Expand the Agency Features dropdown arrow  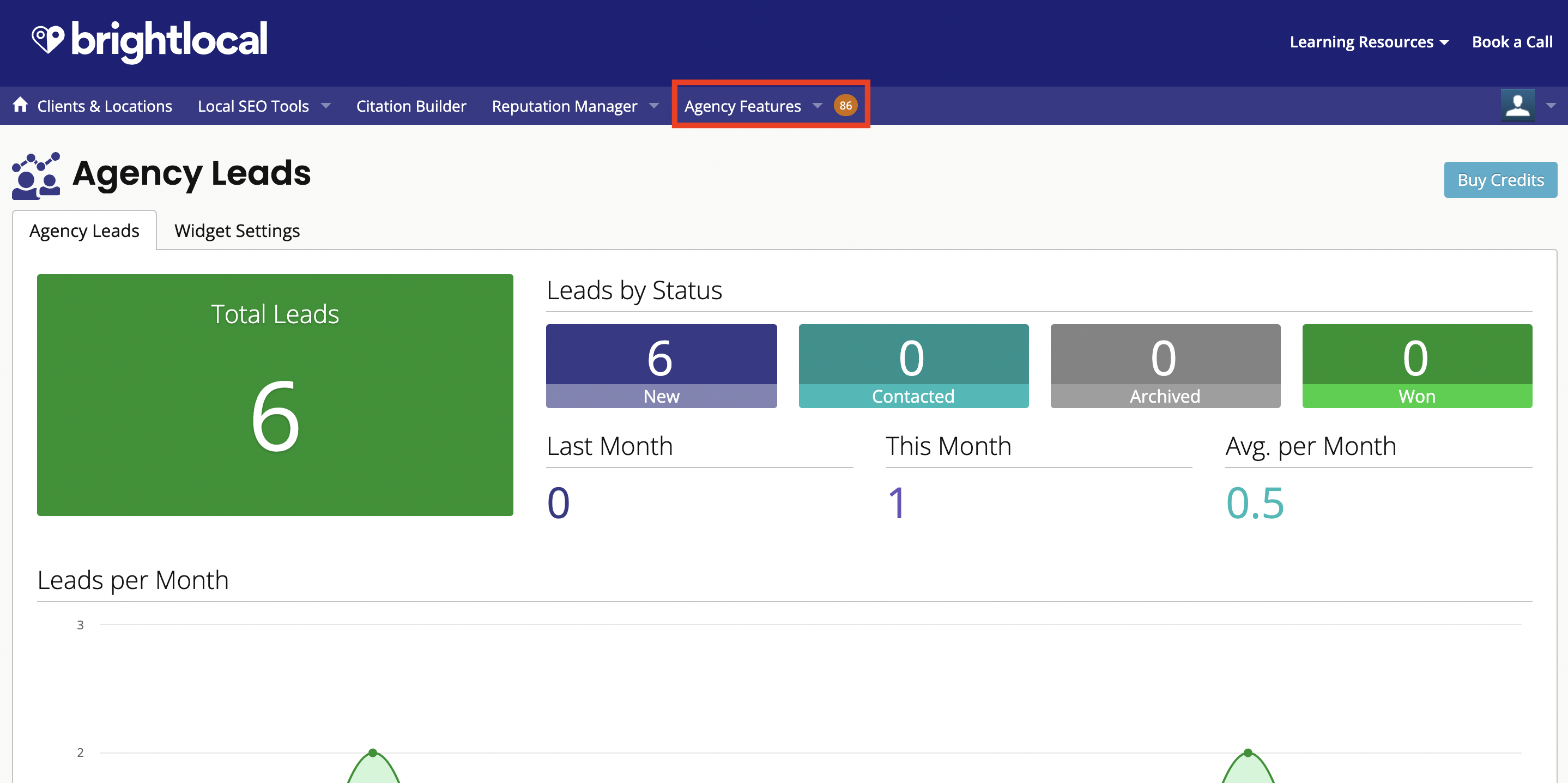(x=818, y=106)
